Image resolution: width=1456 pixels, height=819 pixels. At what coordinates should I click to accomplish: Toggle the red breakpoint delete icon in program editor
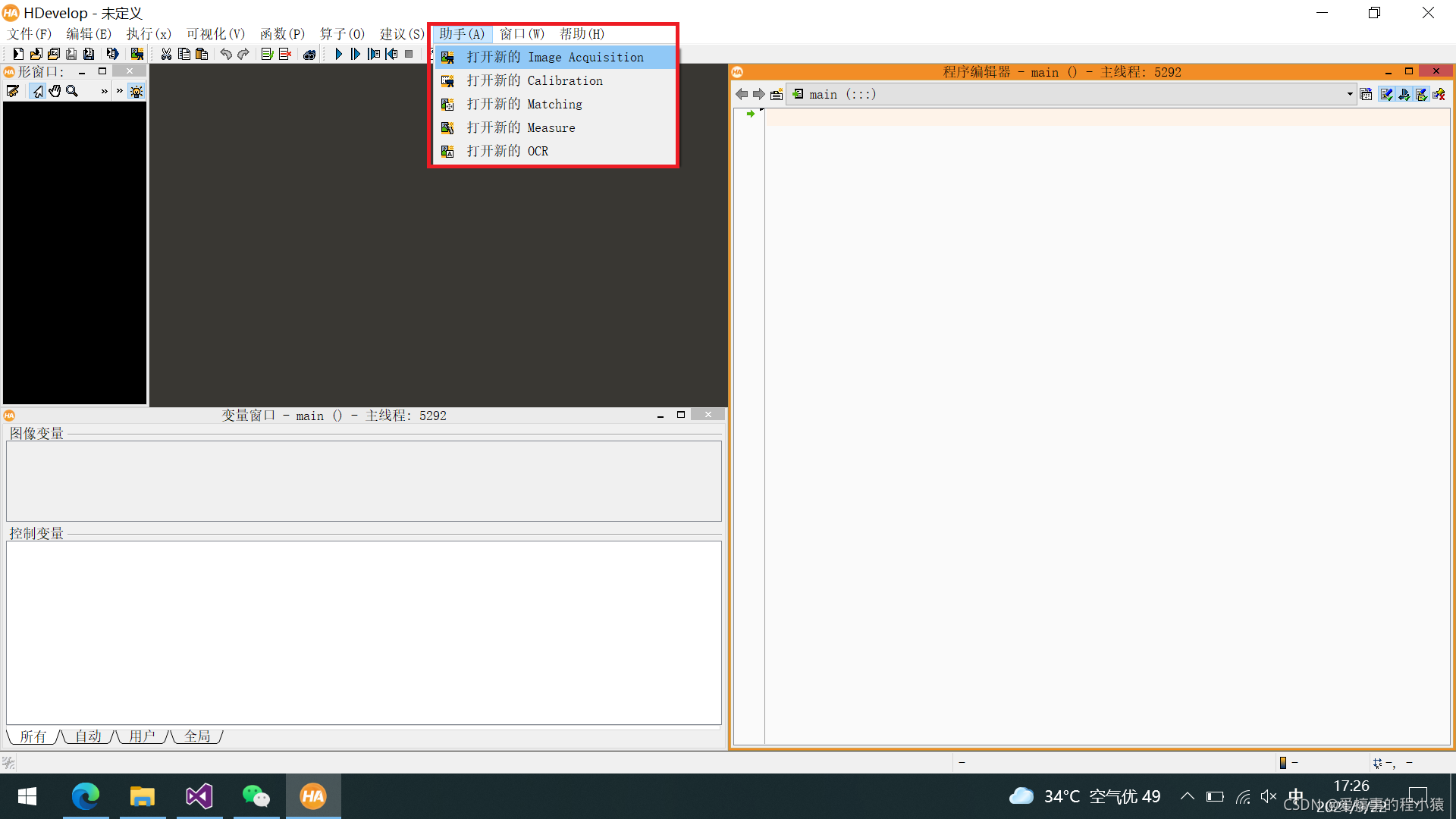pos(1439,94)
